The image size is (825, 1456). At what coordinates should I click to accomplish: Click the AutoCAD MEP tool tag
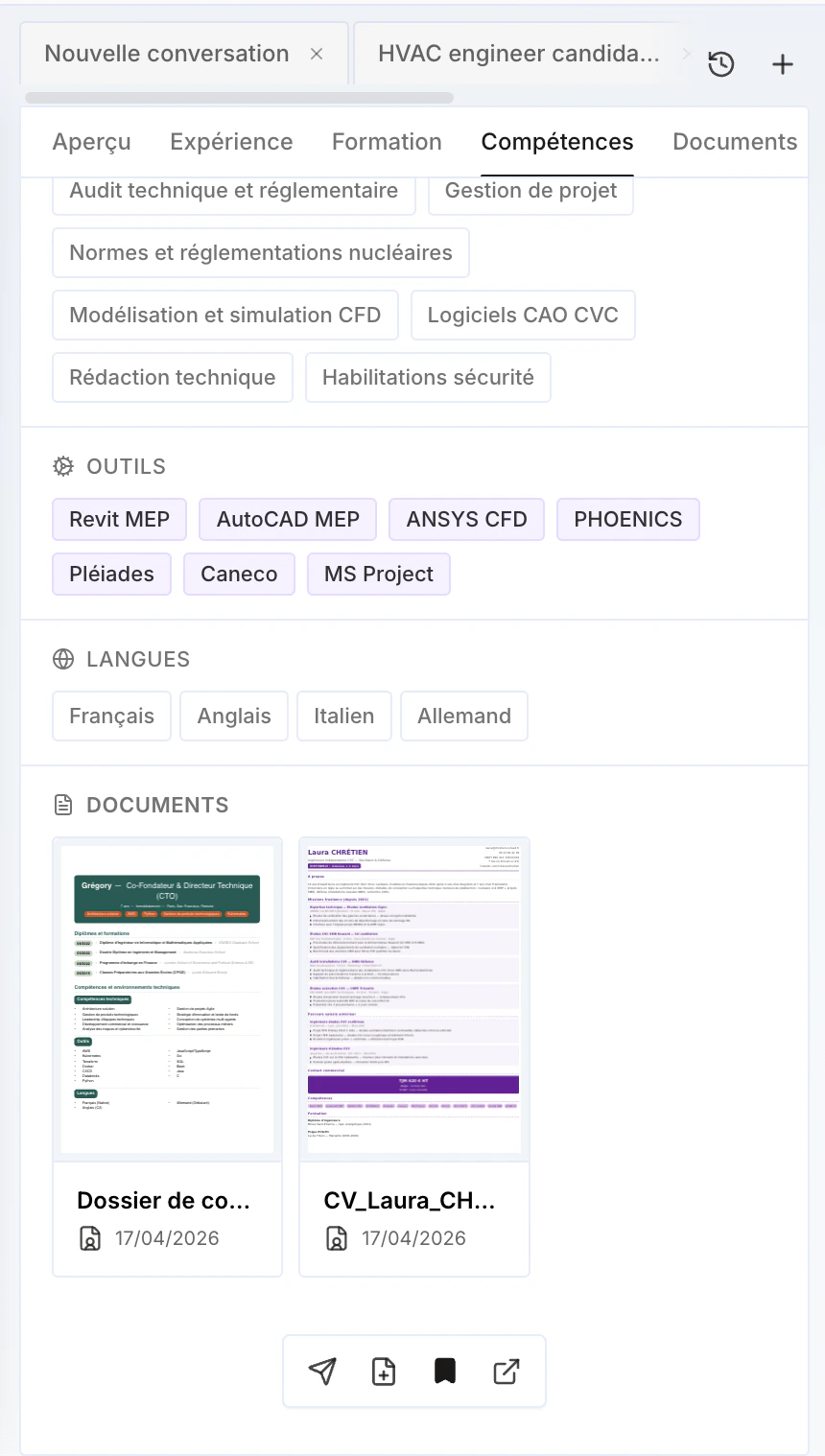[x=288, y=519]
